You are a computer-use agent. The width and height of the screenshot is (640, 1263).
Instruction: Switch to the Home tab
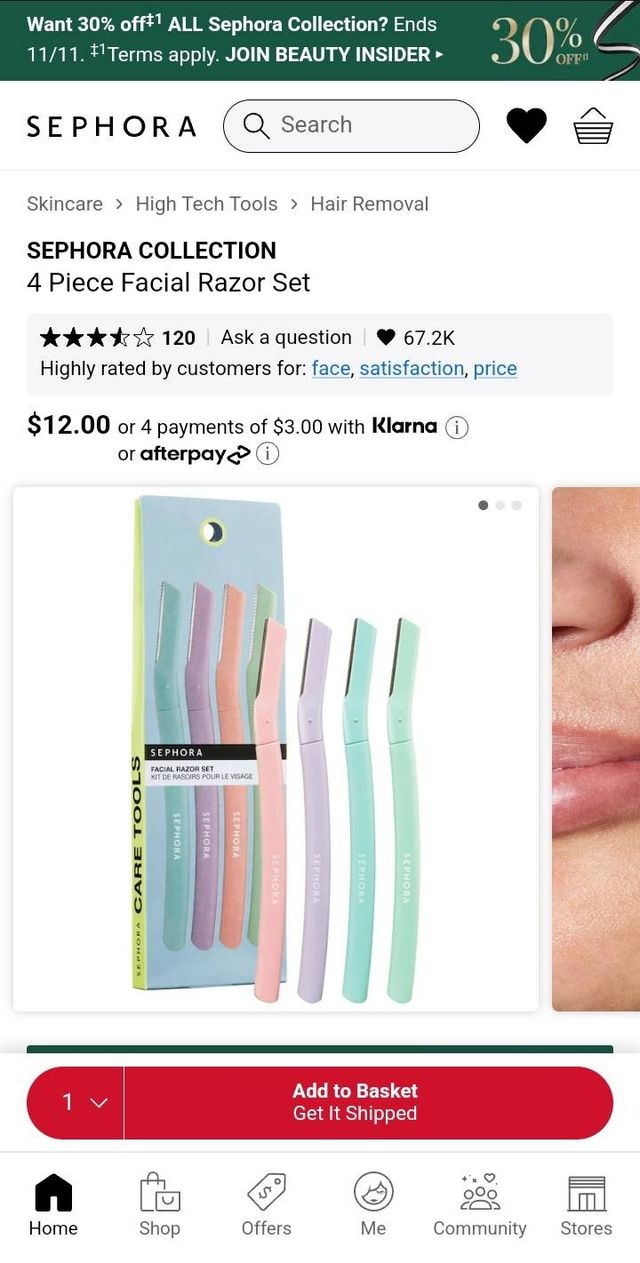(x=53, y=1204)
